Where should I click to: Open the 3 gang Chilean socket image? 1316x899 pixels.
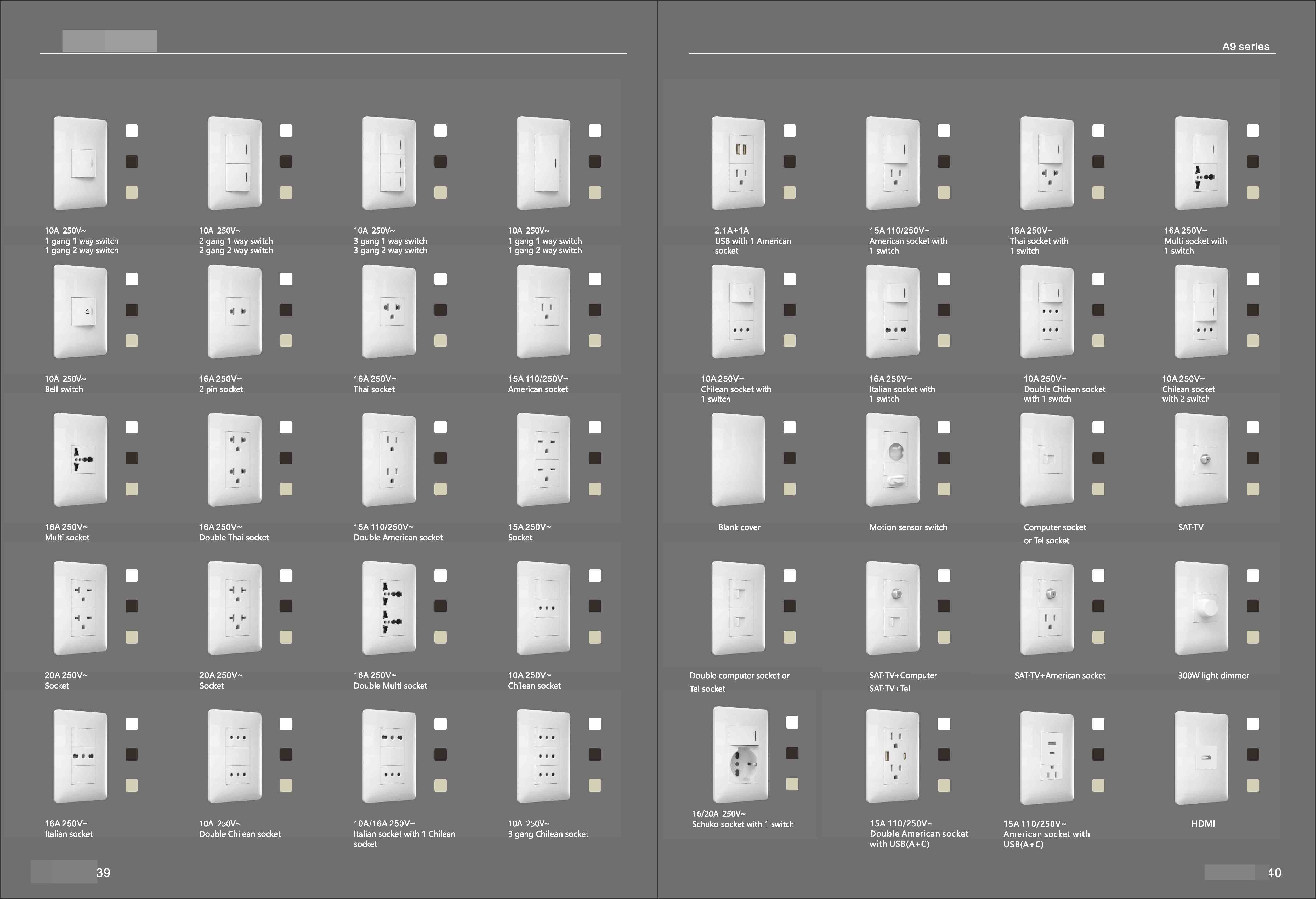(x=544, y=756)
